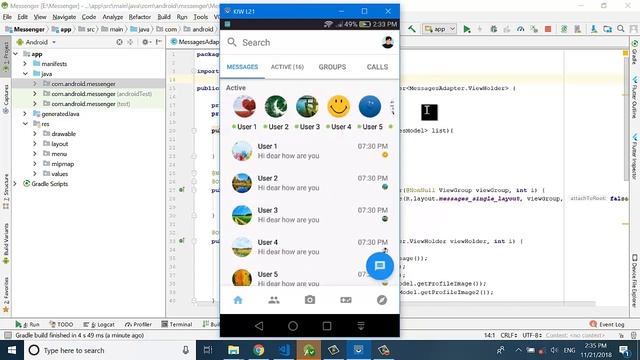This screenshot has height=360, width=640.
Task: Open the Navigate menu
Action: pos(64,17)
